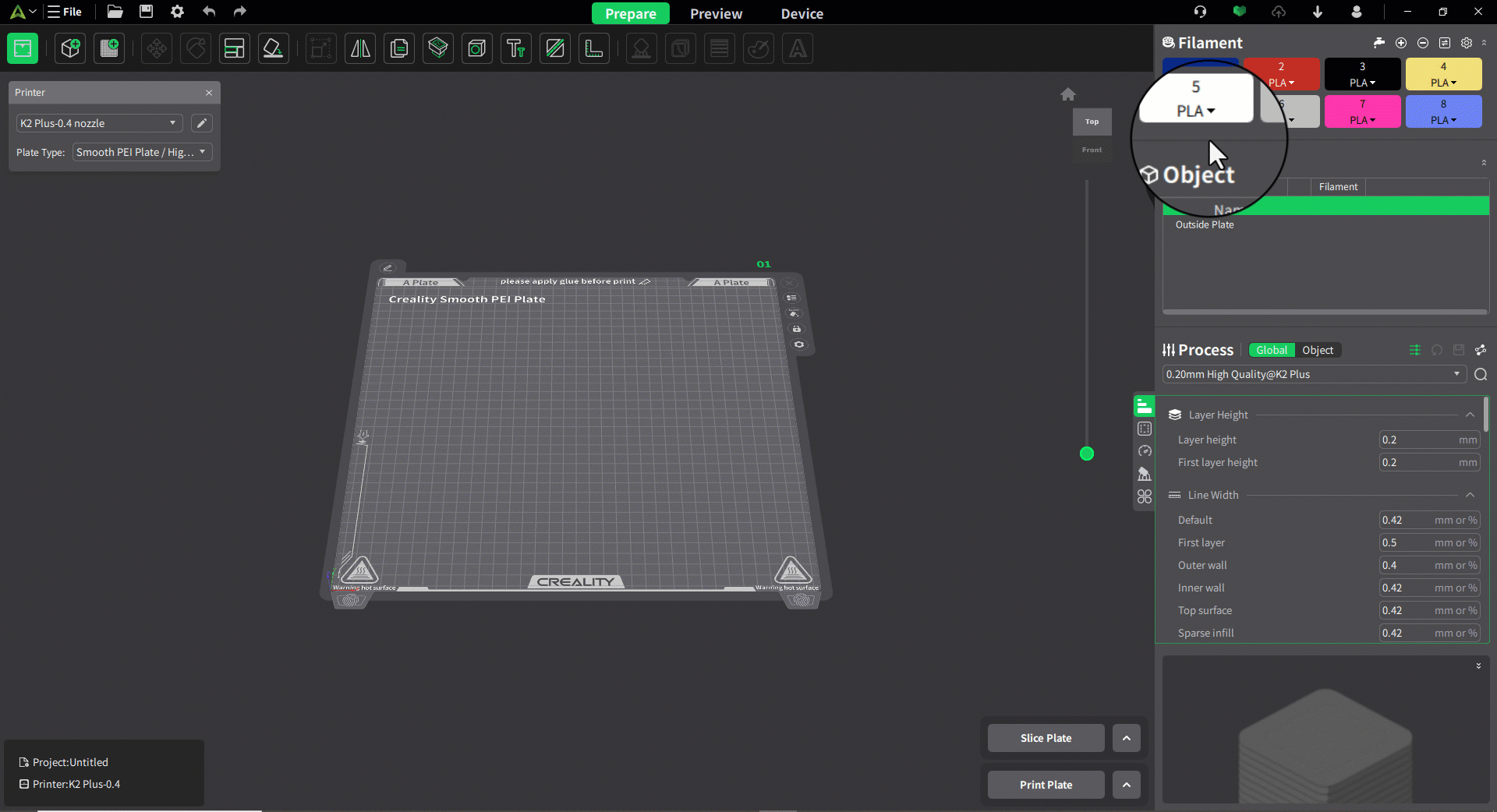Click the Add model cube icon
This screenshot has width=1497, height=812.
coord(70,48)
